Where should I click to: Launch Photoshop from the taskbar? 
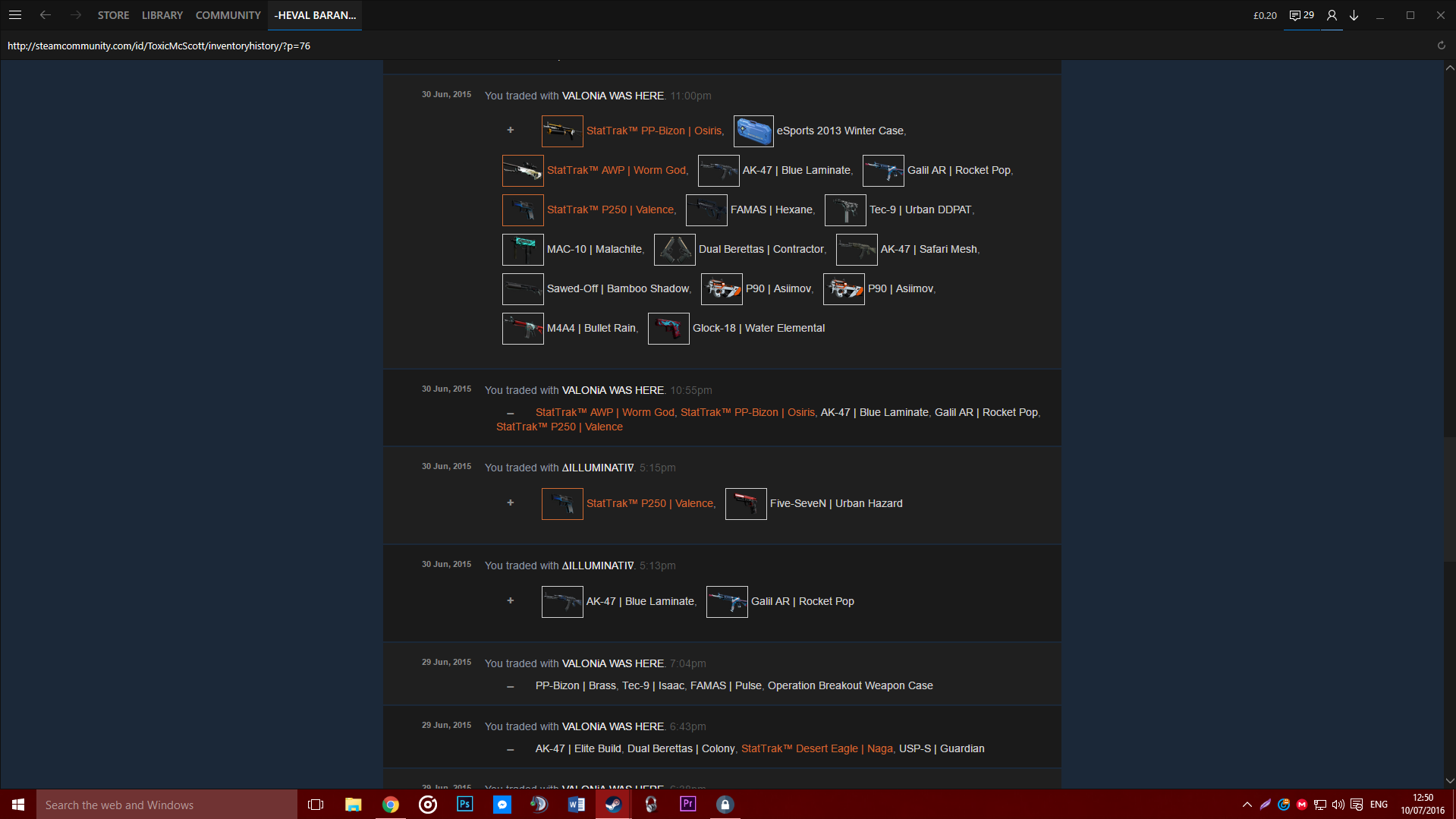pyautogui.click(x=464, y=805)
